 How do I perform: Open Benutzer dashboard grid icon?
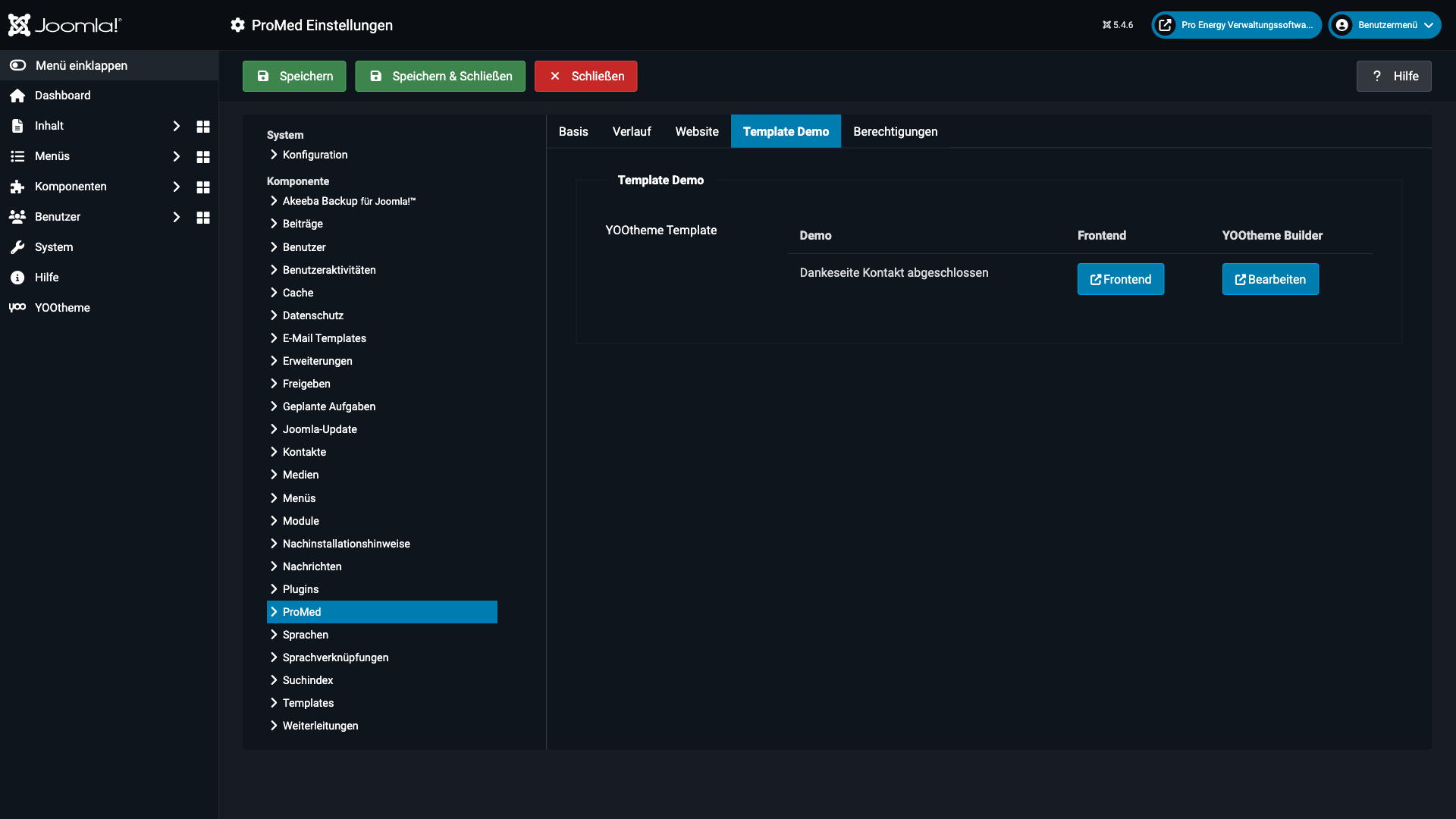[203, 217]
